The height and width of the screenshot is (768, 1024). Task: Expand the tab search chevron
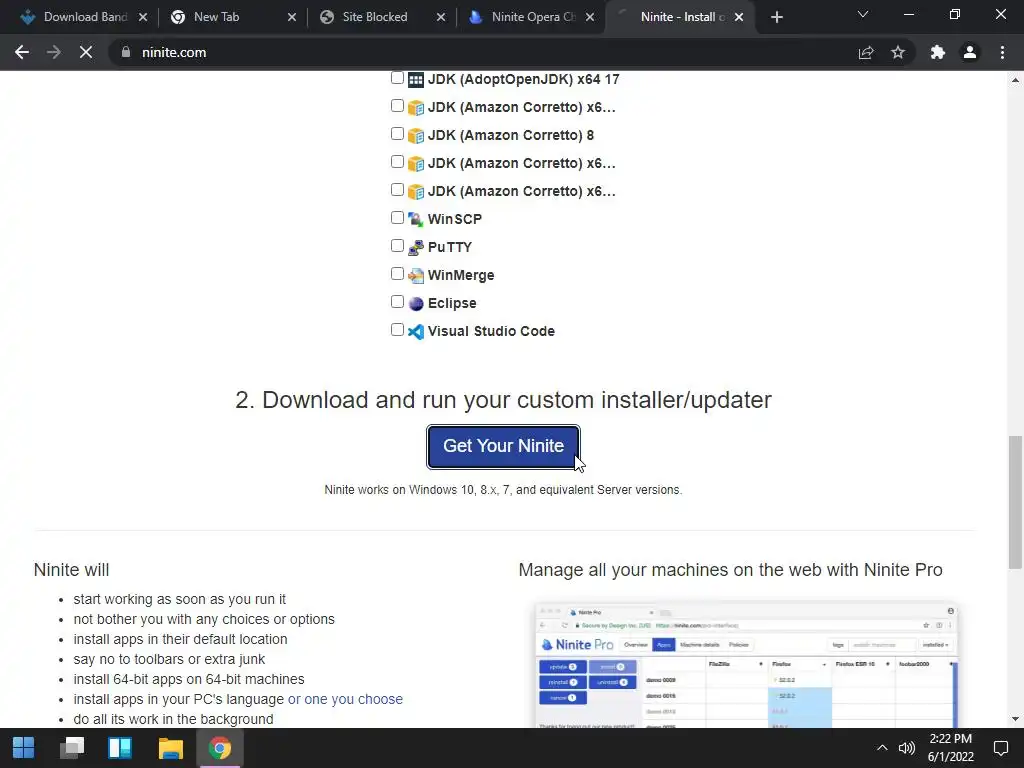click(x=863, y=14)
